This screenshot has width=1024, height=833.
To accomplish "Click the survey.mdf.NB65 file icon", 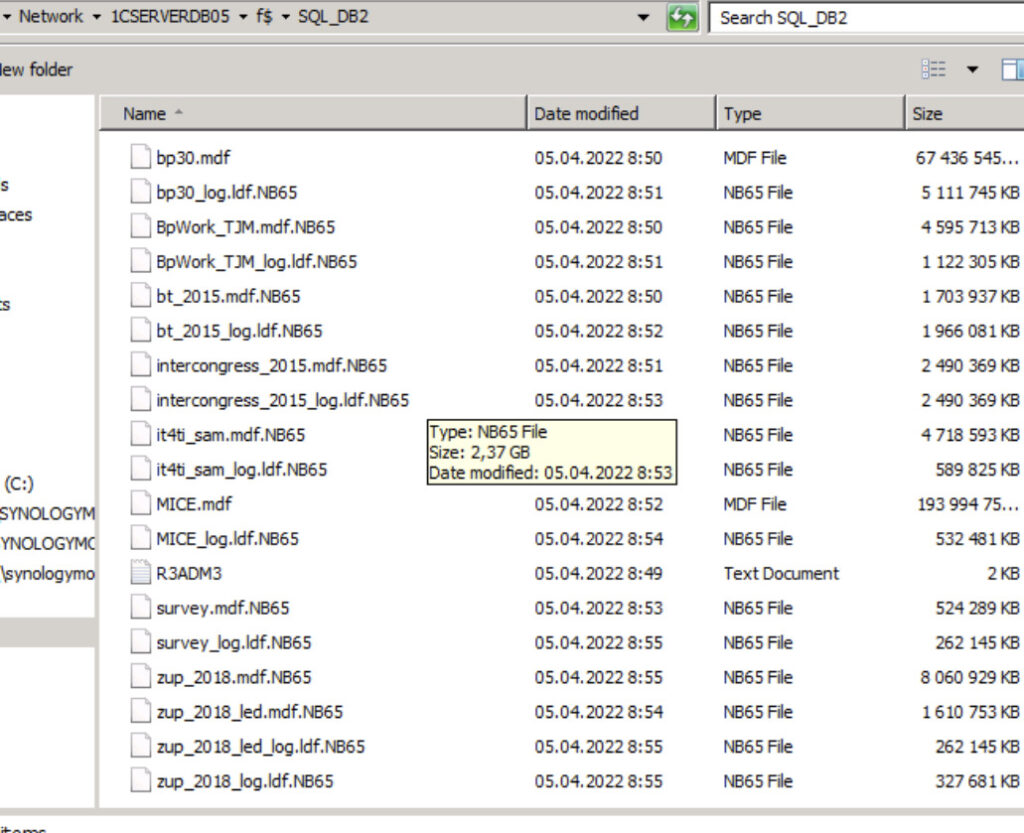I will [x=140, y=608].
